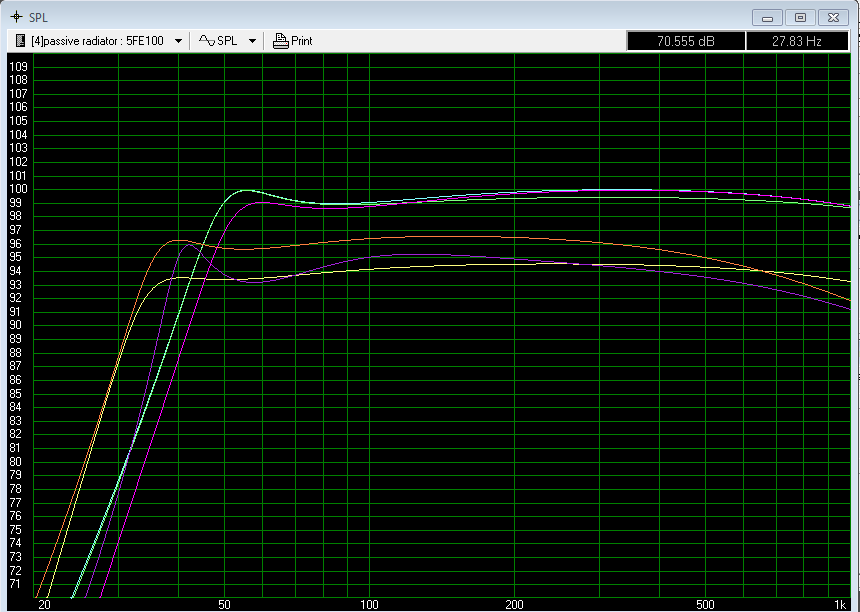860x612 pixels.
Task: Click the SPL text in the toolbar
Action: [x=228, y=41]
